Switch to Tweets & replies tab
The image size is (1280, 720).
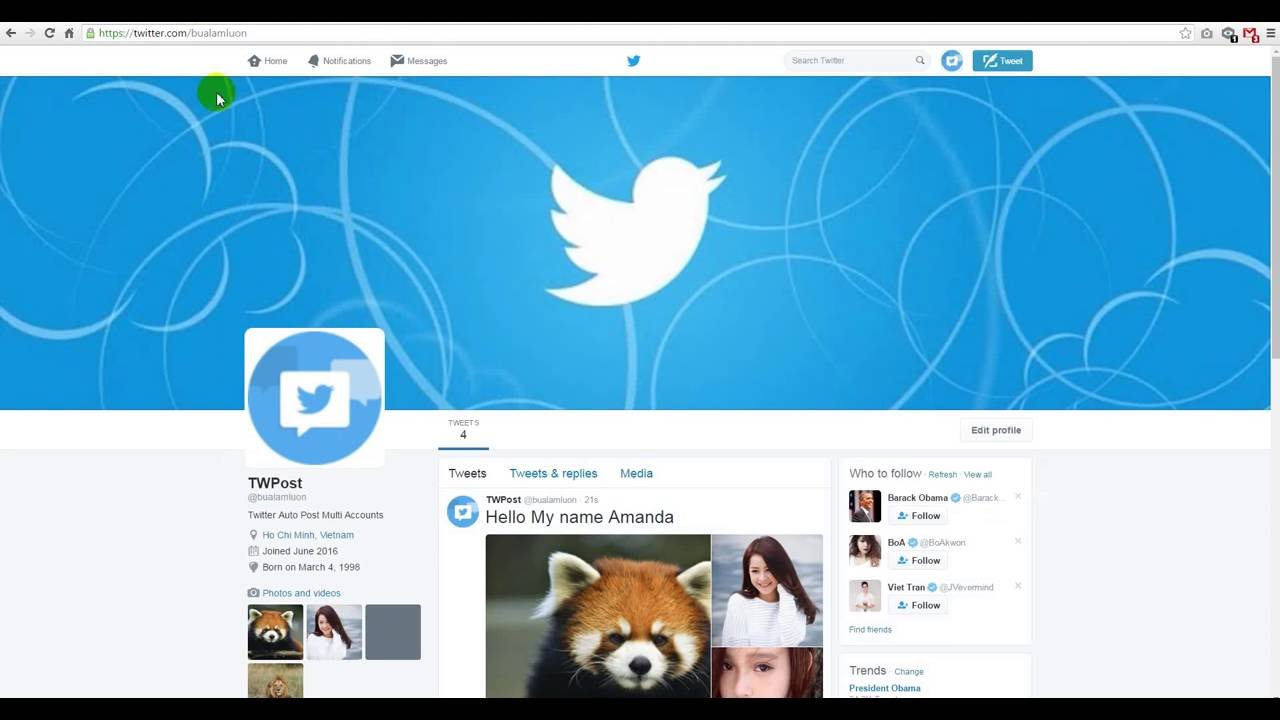pyautogui.click(x=553, y=474)
